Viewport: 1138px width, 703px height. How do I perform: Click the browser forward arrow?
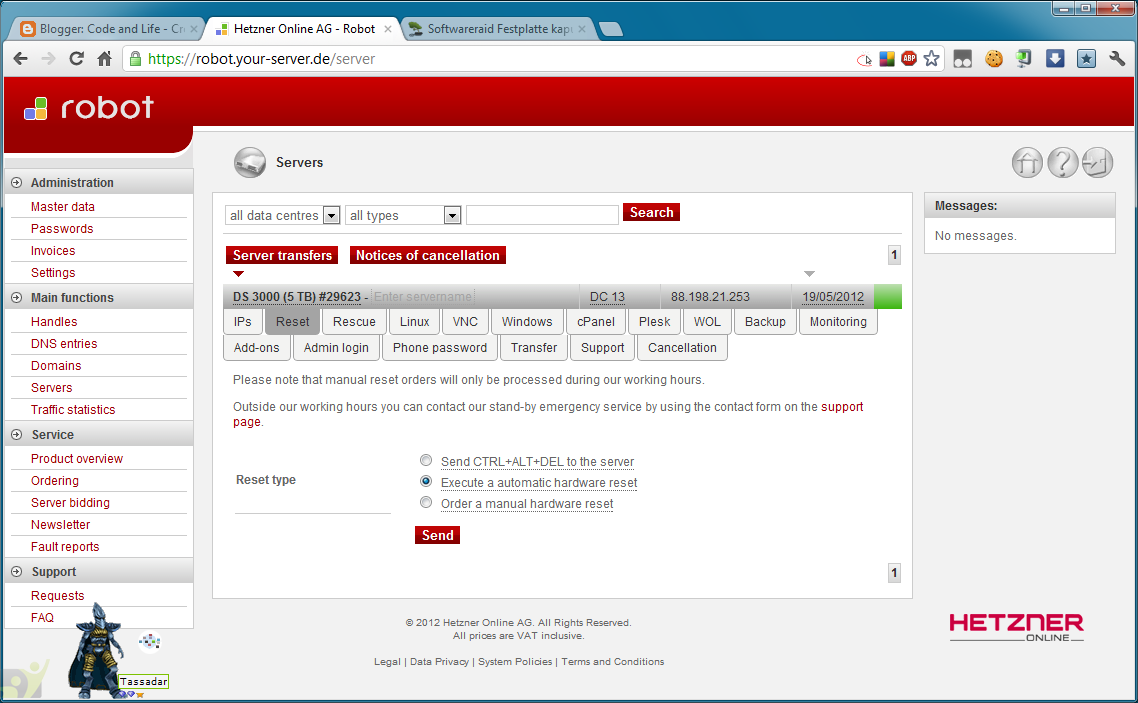[x=49, y=59]
